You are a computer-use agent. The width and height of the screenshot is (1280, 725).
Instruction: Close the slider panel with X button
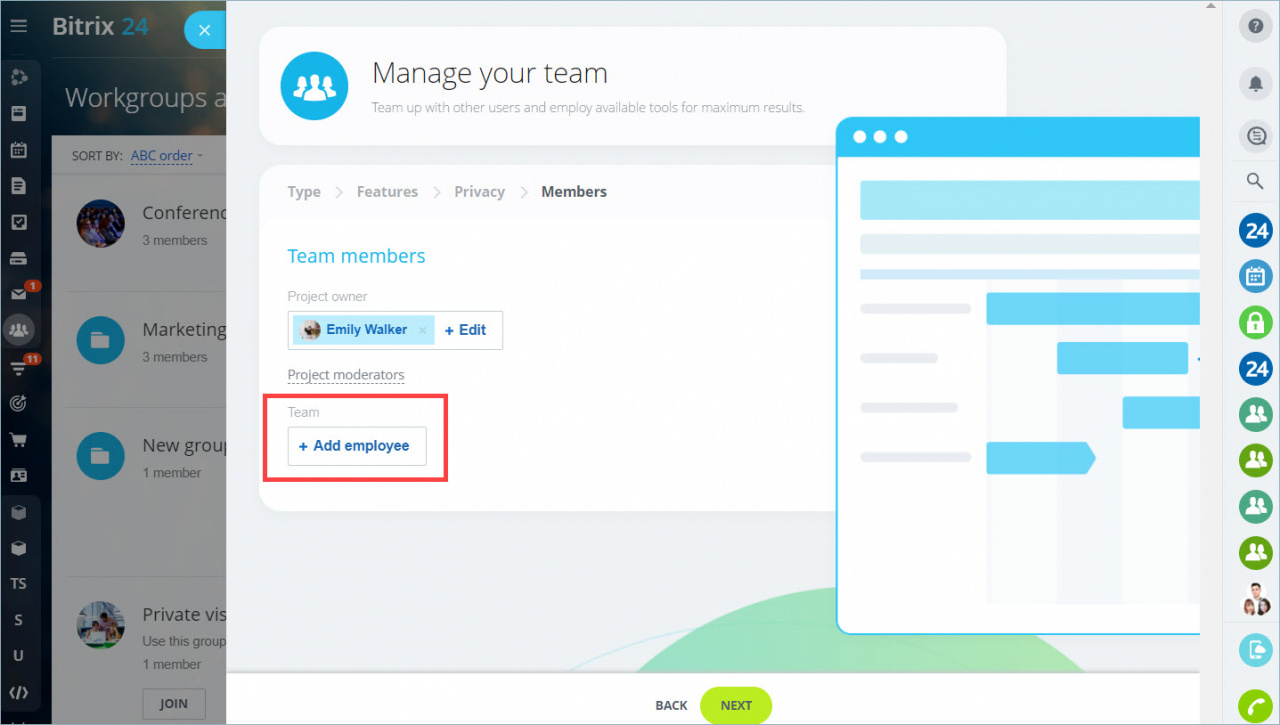click(x=205, y=30)
